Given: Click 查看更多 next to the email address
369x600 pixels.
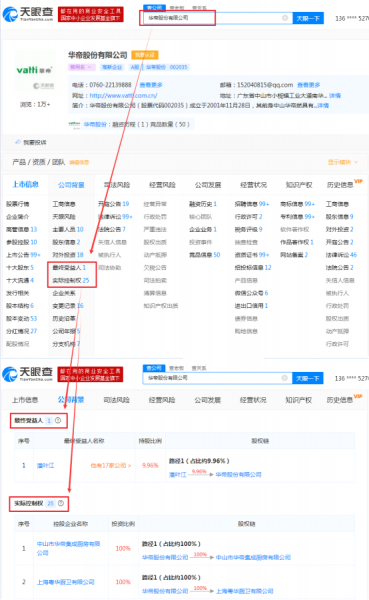Looking at the screenshot, I should click(x=309, y=85).
